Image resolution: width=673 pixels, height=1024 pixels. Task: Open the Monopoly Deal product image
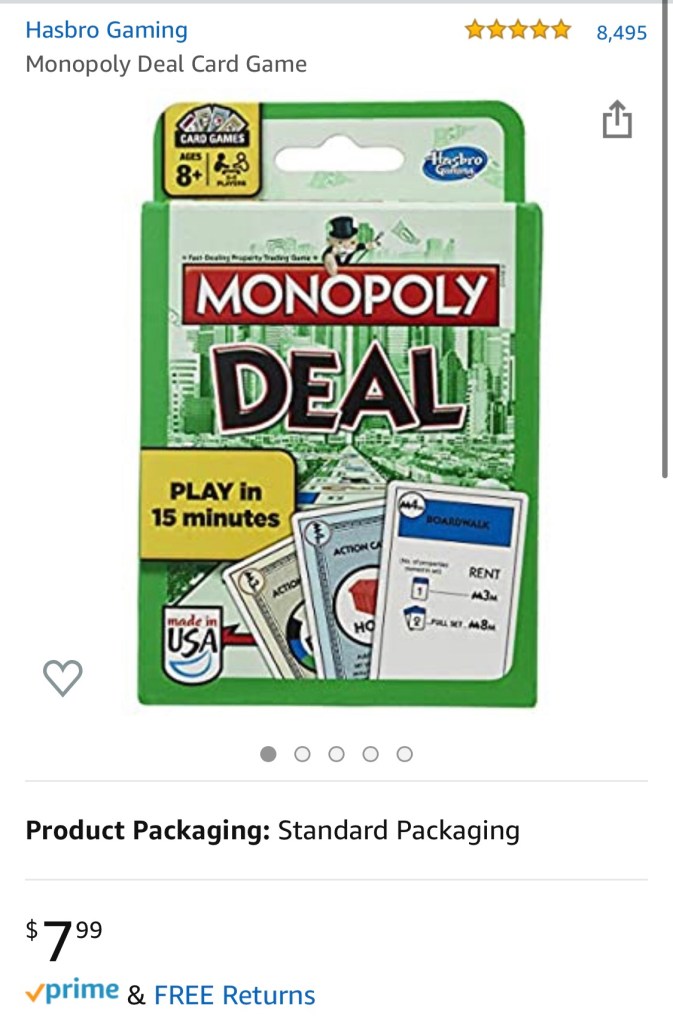pos(339,404)
